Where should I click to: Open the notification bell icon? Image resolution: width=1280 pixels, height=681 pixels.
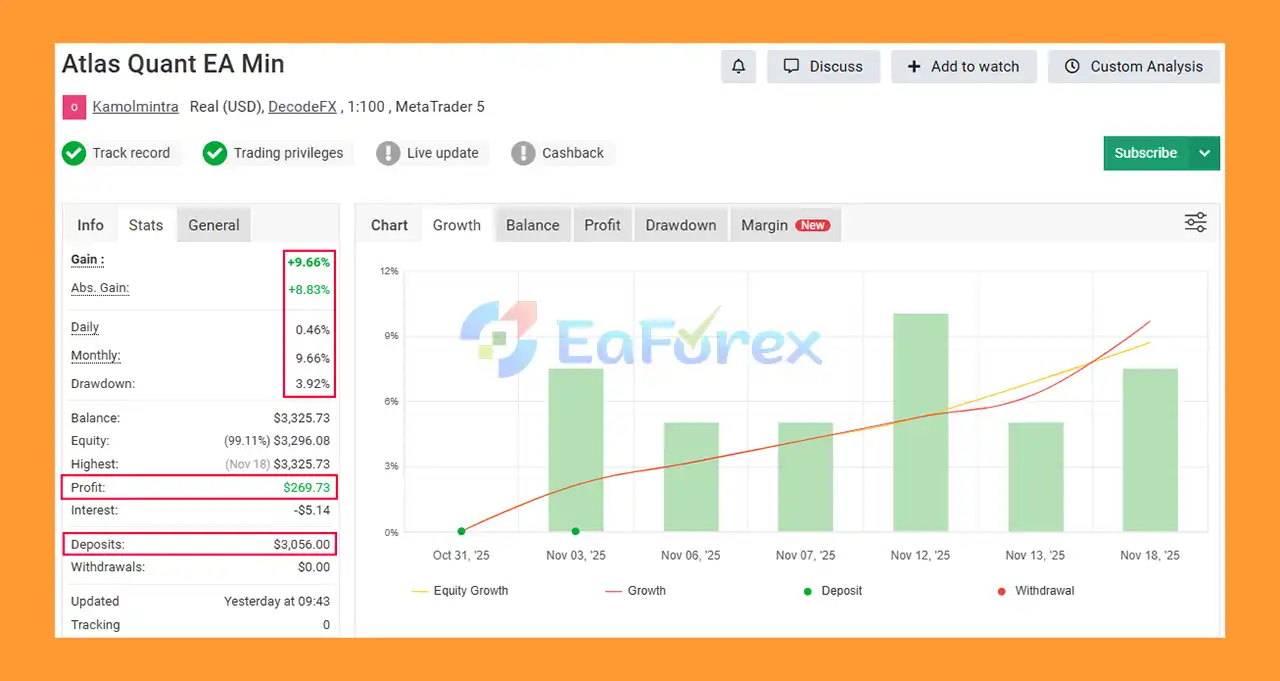coord(738,66)
